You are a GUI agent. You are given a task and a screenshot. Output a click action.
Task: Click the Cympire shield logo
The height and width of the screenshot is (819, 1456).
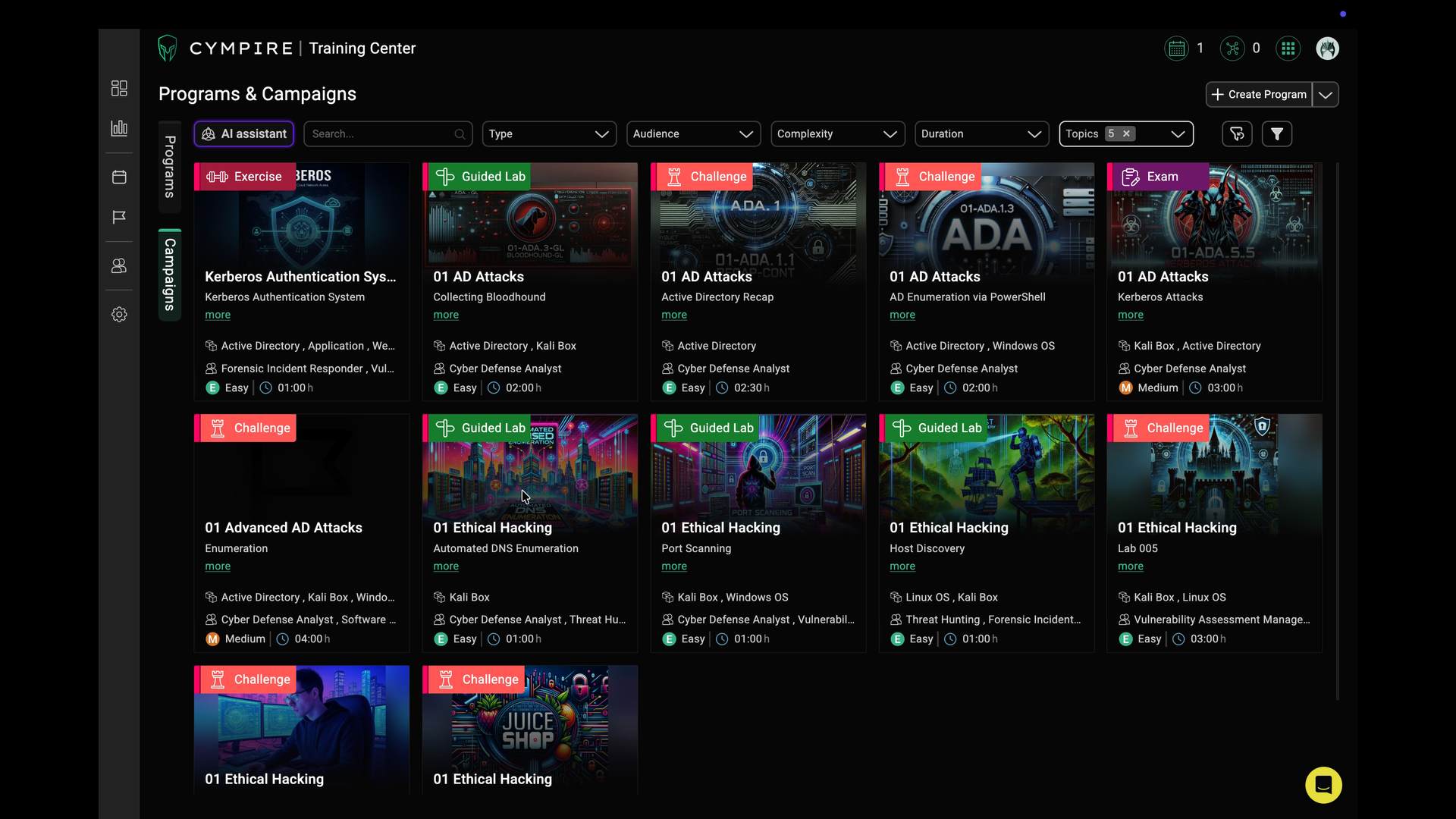point(167,49)
